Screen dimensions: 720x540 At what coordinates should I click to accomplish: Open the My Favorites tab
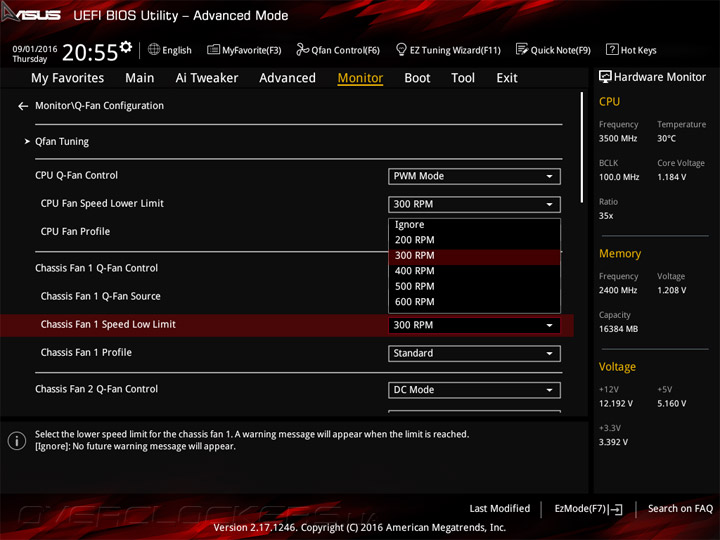[x=68, y=78]
